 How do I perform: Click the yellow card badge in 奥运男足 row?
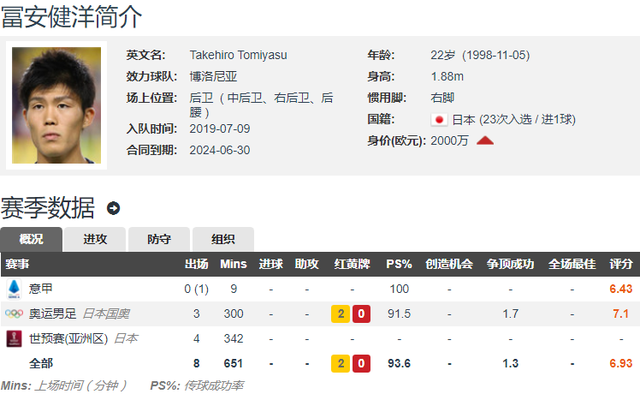tap(340, 314)
